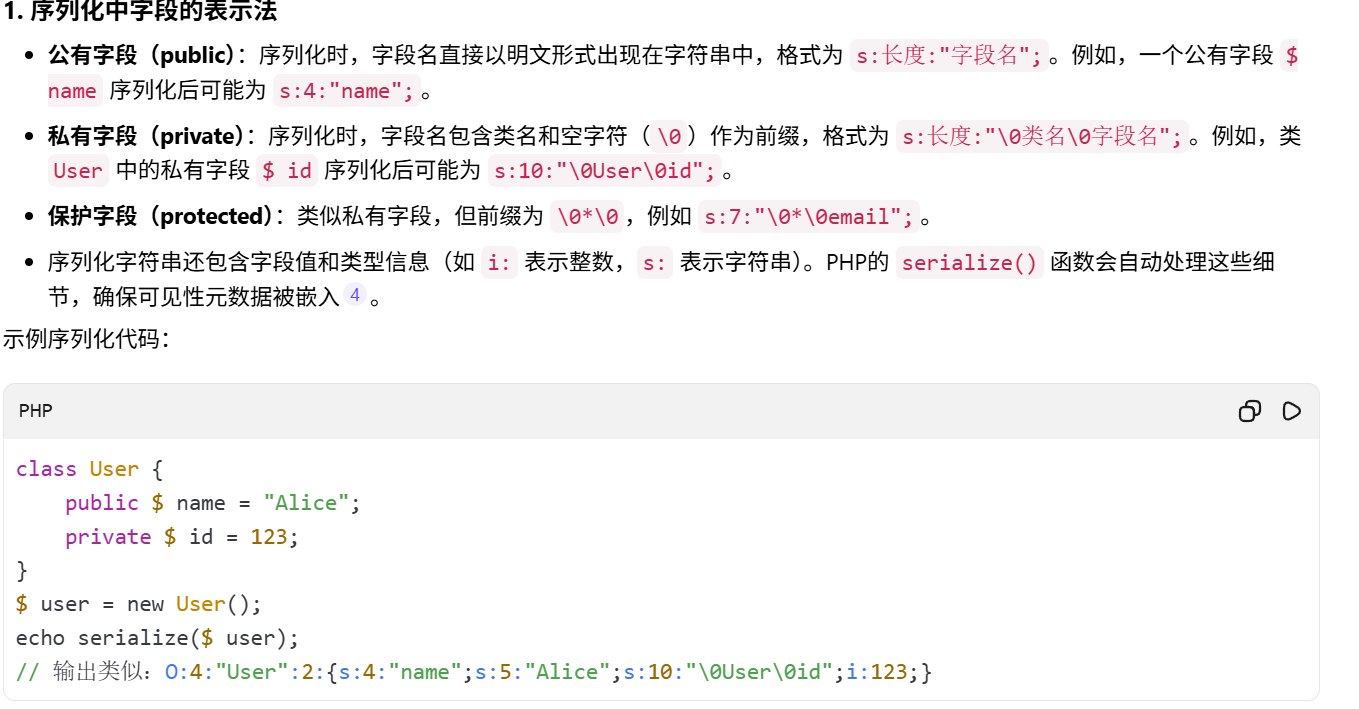Click the "class User {" code line
This screenshot has width=1359, height=709.
[89, 469]
